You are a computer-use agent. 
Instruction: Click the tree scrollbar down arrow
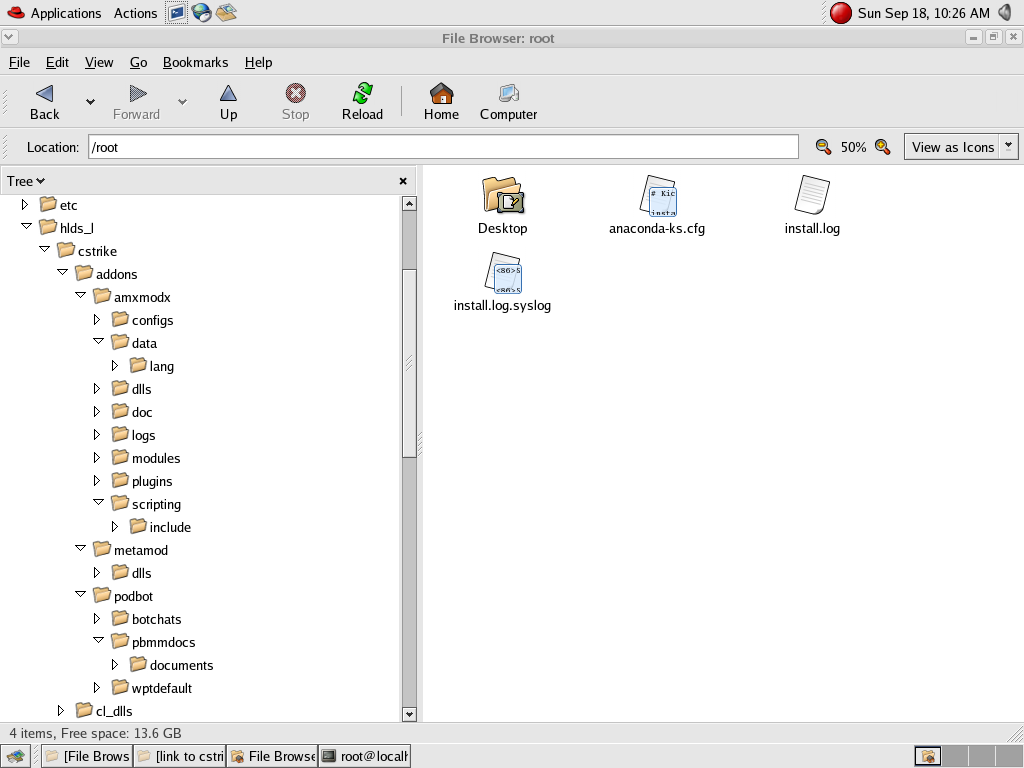click(409, 714)
